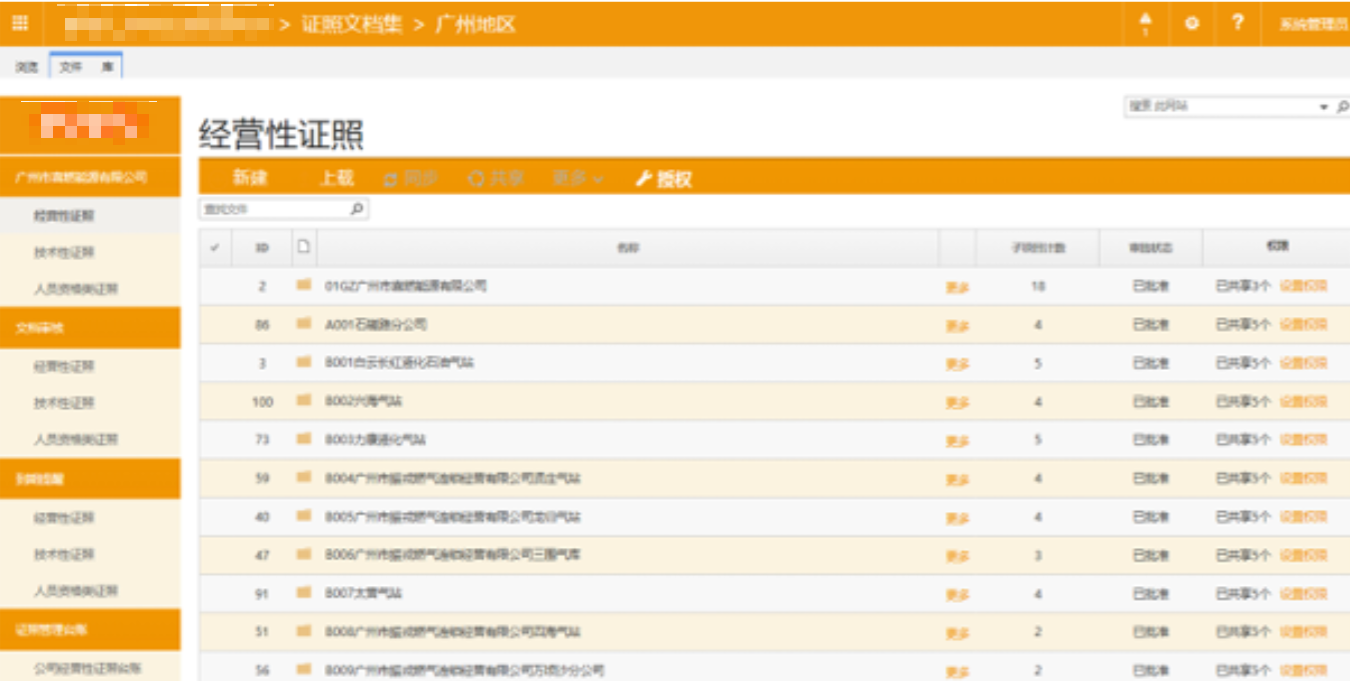Expand the toolbar 更多 dropdown
Viewport: 1350px width, 681px height.
578,179
